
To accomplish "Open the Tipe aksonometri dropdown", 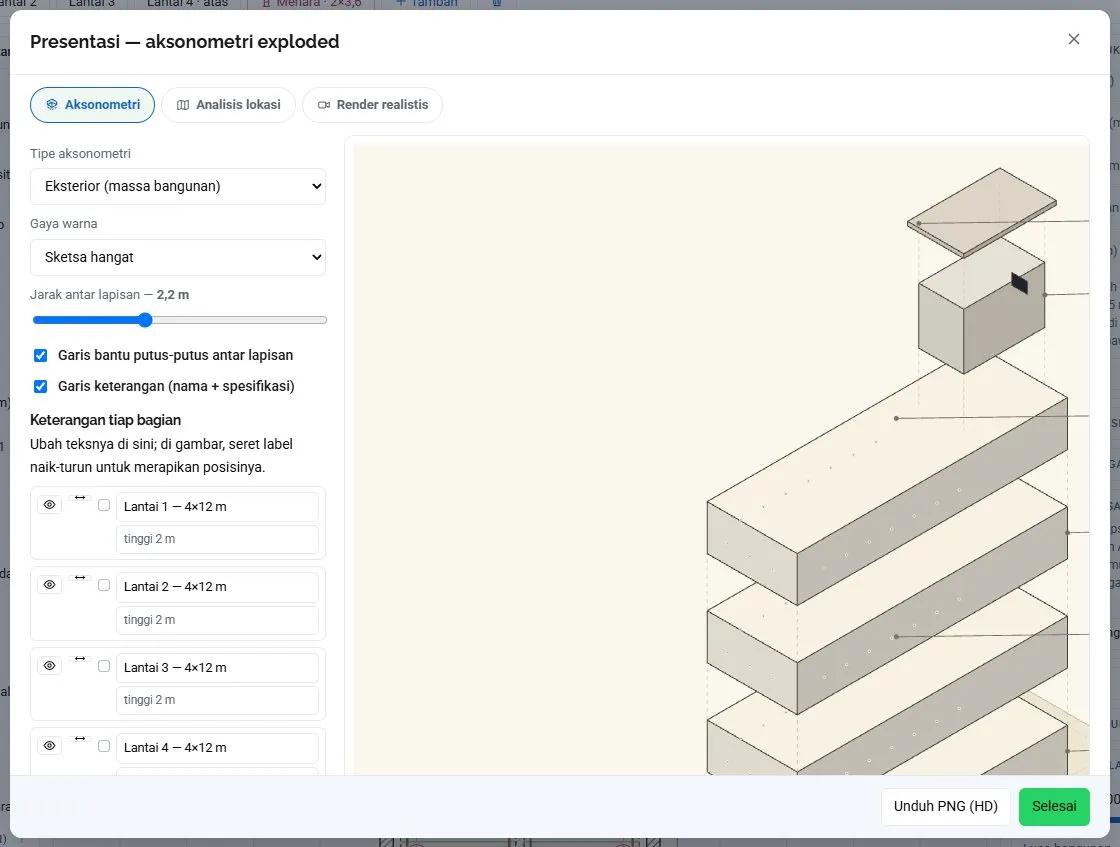I will point(178,186).
